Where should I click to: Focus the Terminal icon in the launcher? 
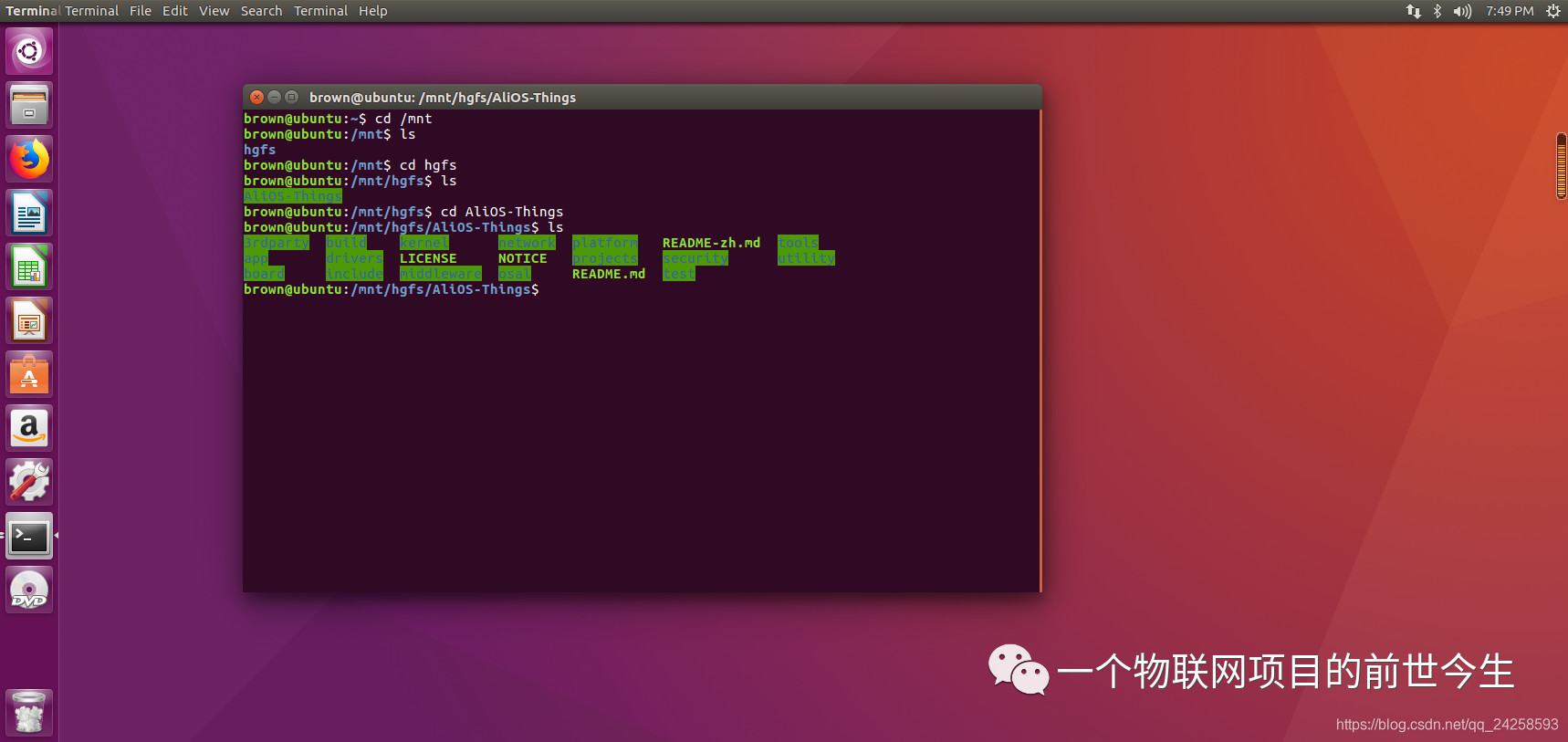point(29,536)
